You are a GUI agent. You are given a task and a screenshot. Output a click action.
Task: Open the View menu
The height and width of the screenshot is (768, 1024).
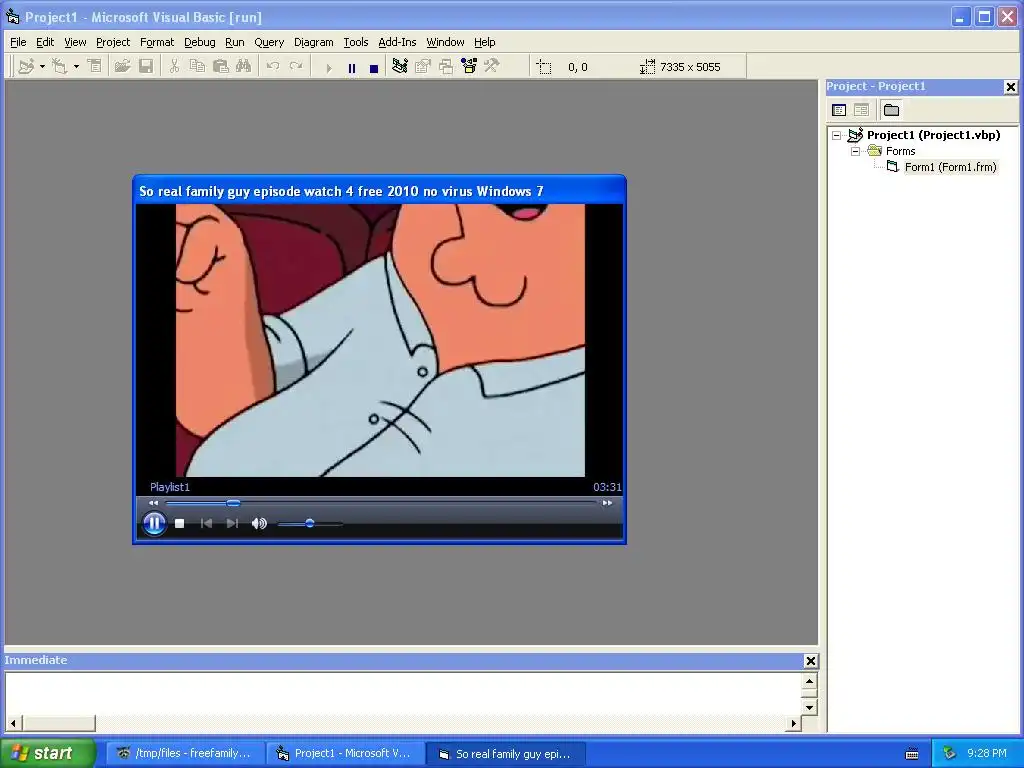(x=75, y=42)
